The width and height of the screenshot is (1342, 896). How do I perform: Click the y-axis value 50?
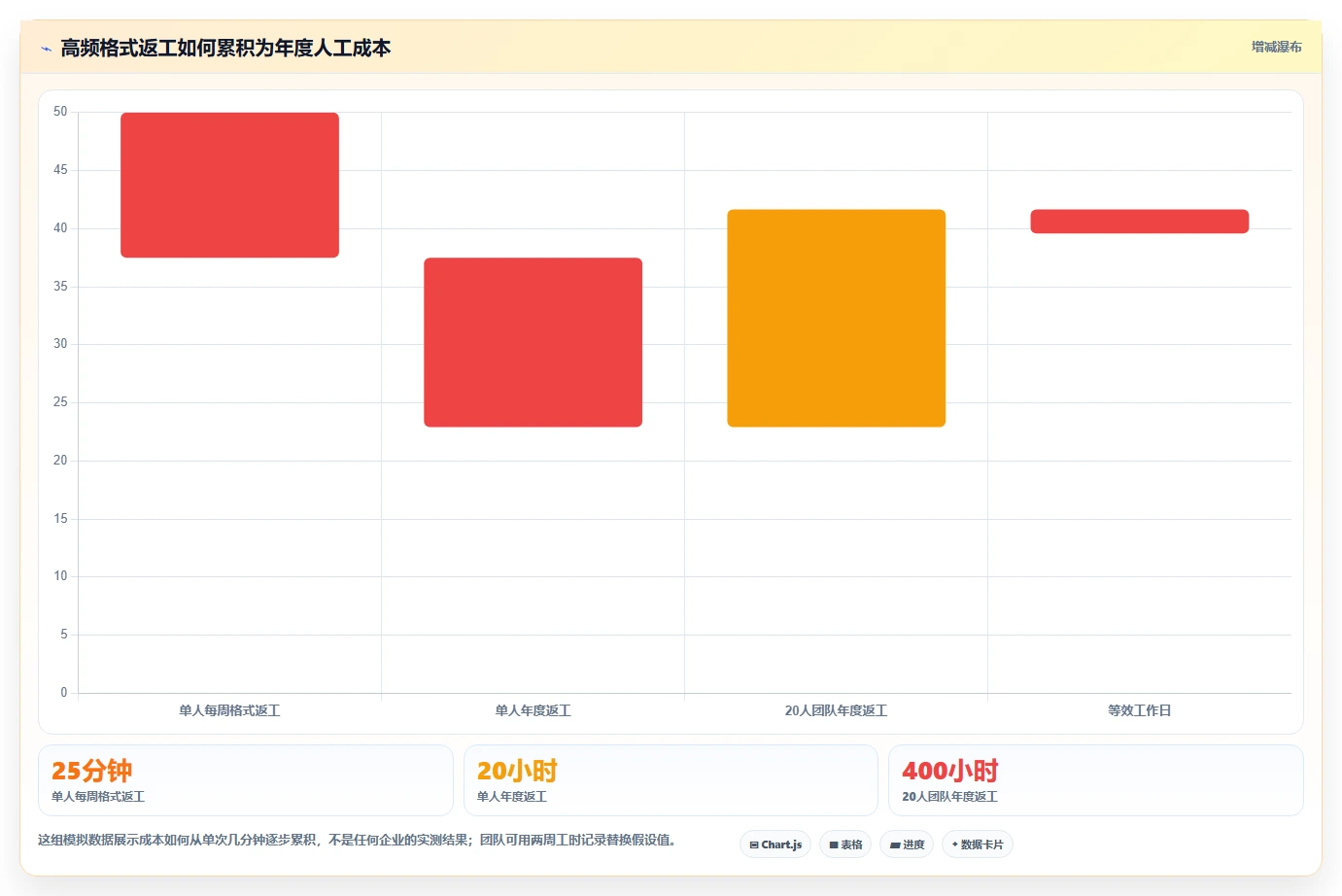tap(60, 112)
